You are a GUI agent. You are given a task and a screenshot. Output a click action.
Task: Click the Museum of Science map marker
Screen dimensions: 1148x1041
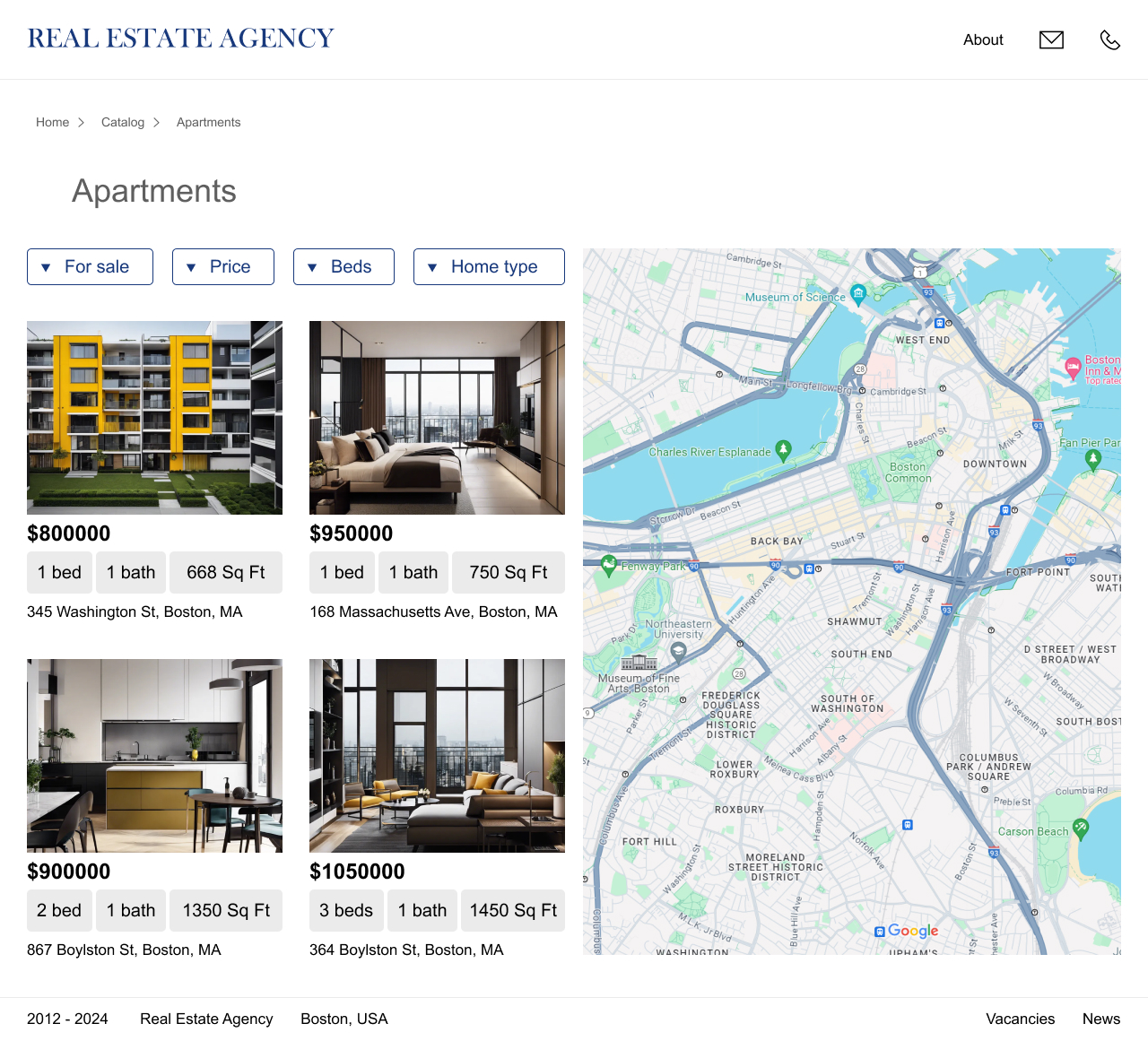(x=858, y=294)
